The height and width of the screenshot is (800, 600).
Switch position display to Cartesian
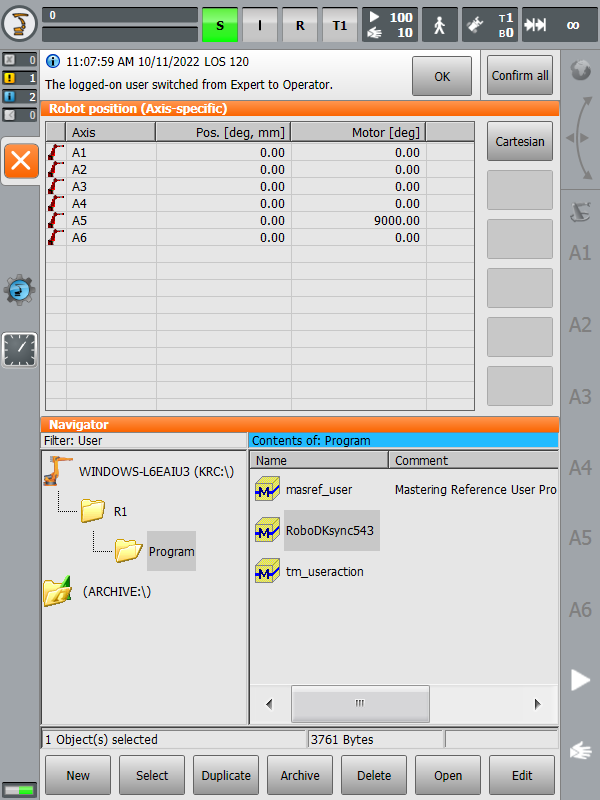pyautogui.click(x=520, y=141)
